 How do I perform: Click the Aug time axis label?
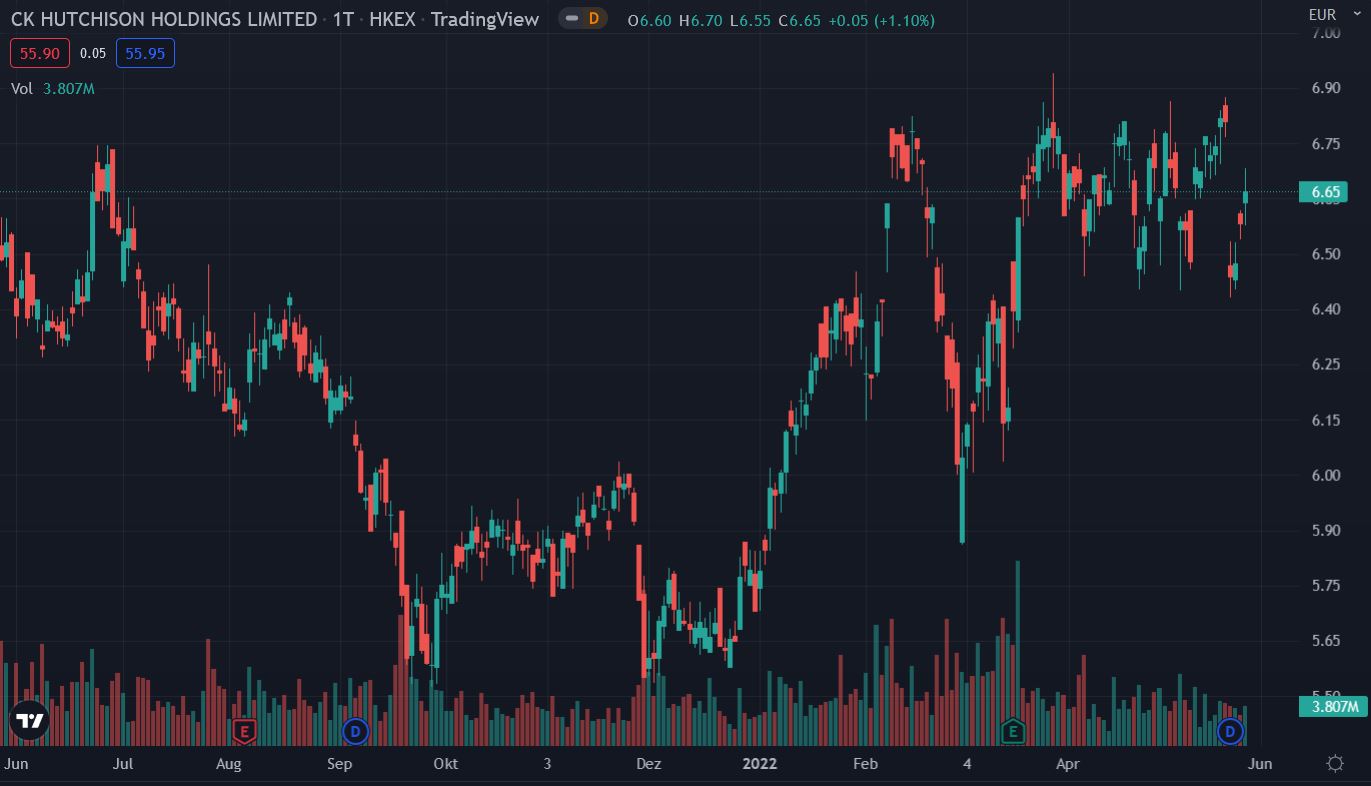tap(229, 764)
